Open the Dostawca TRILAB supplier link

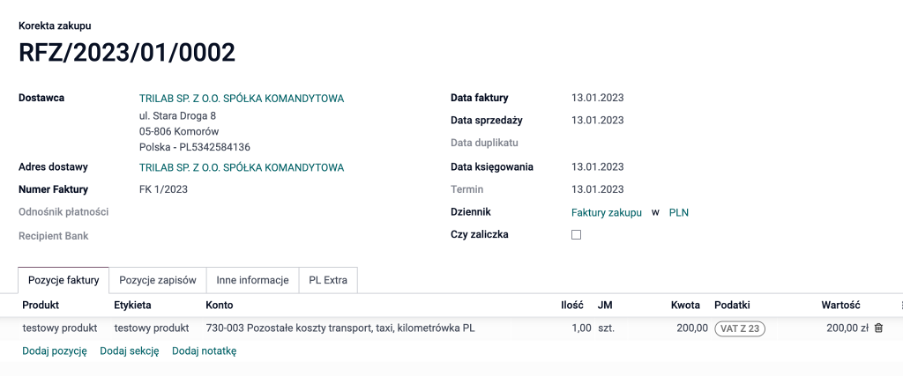click(x=242, y=99)
